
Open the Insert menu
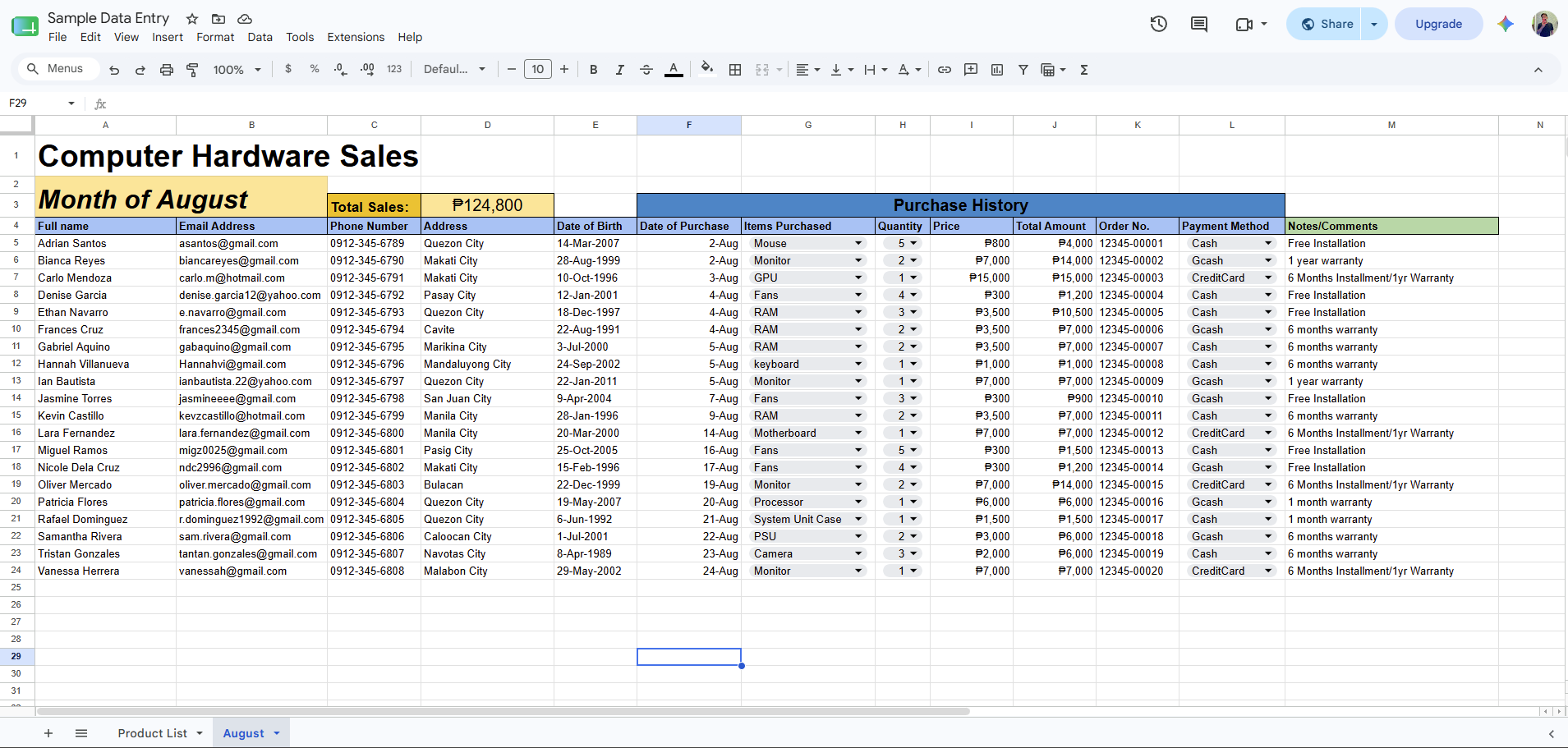(x=168, y=37)
